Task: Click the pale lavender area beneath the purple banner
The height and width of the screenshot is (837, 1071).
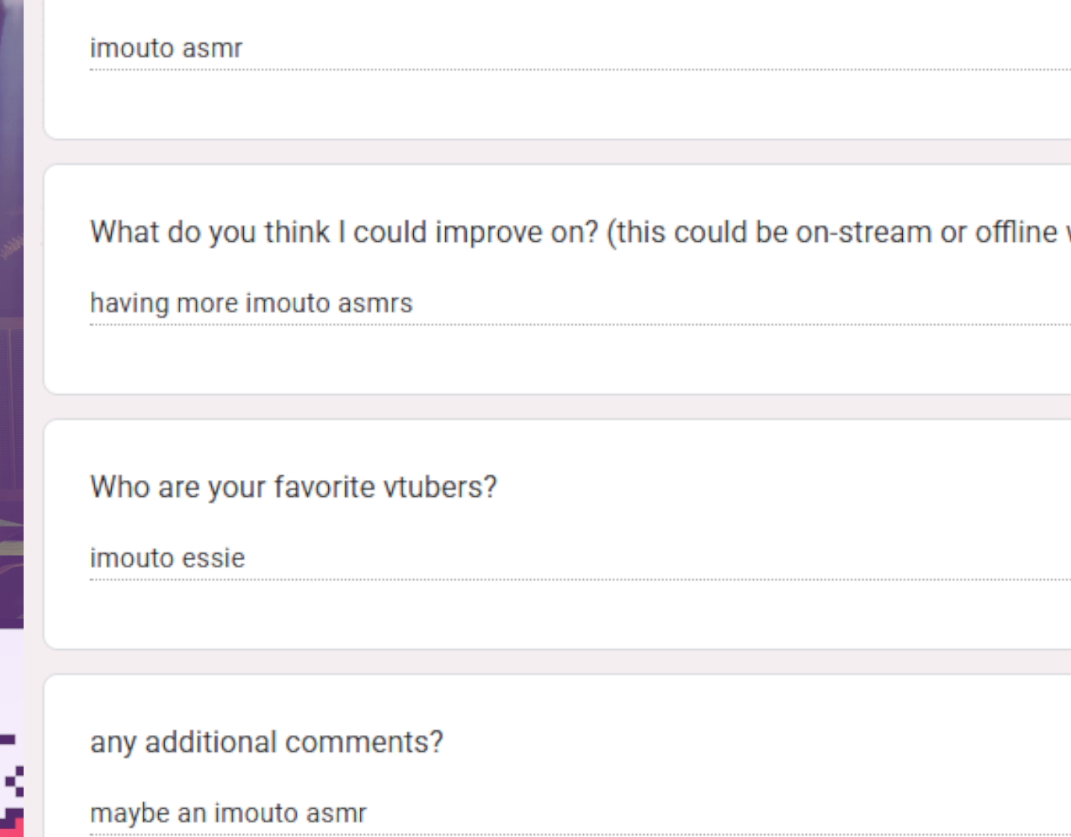Action: click(12, 680)
